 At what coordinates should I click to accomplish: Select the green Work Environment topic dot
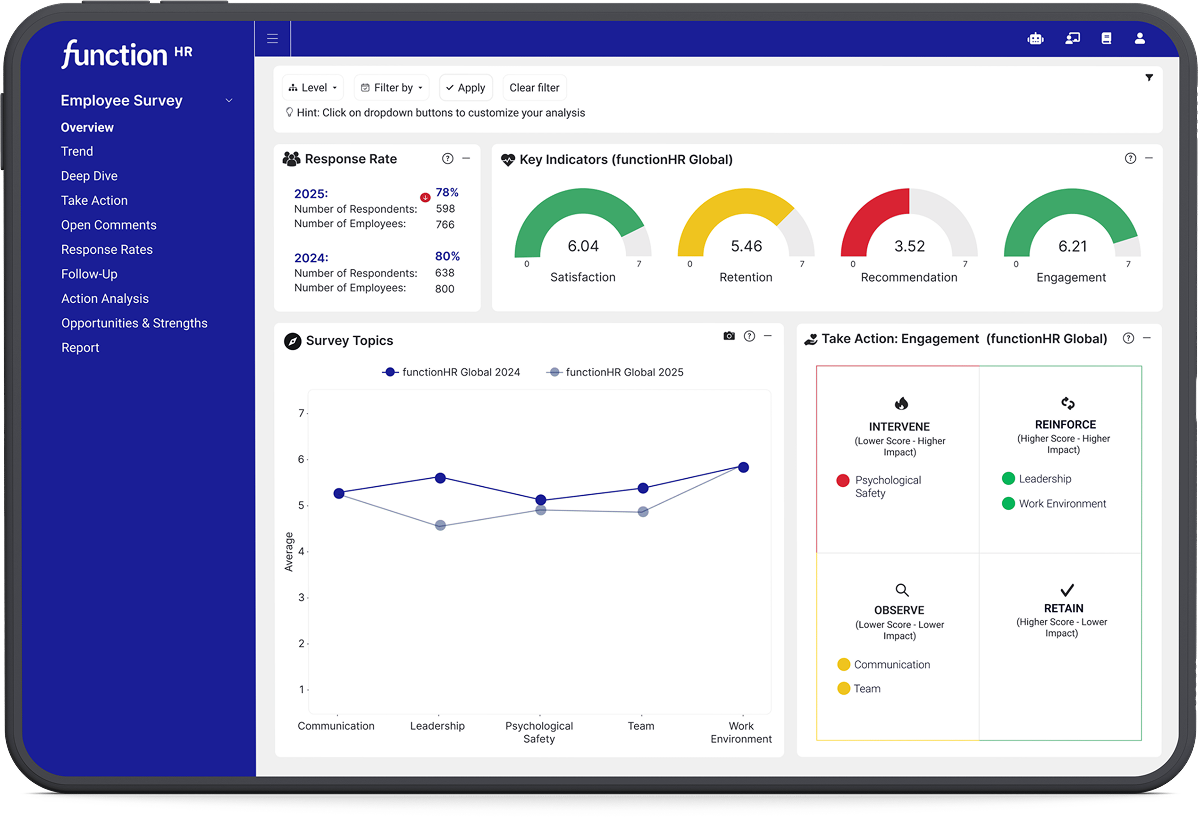1008,503
